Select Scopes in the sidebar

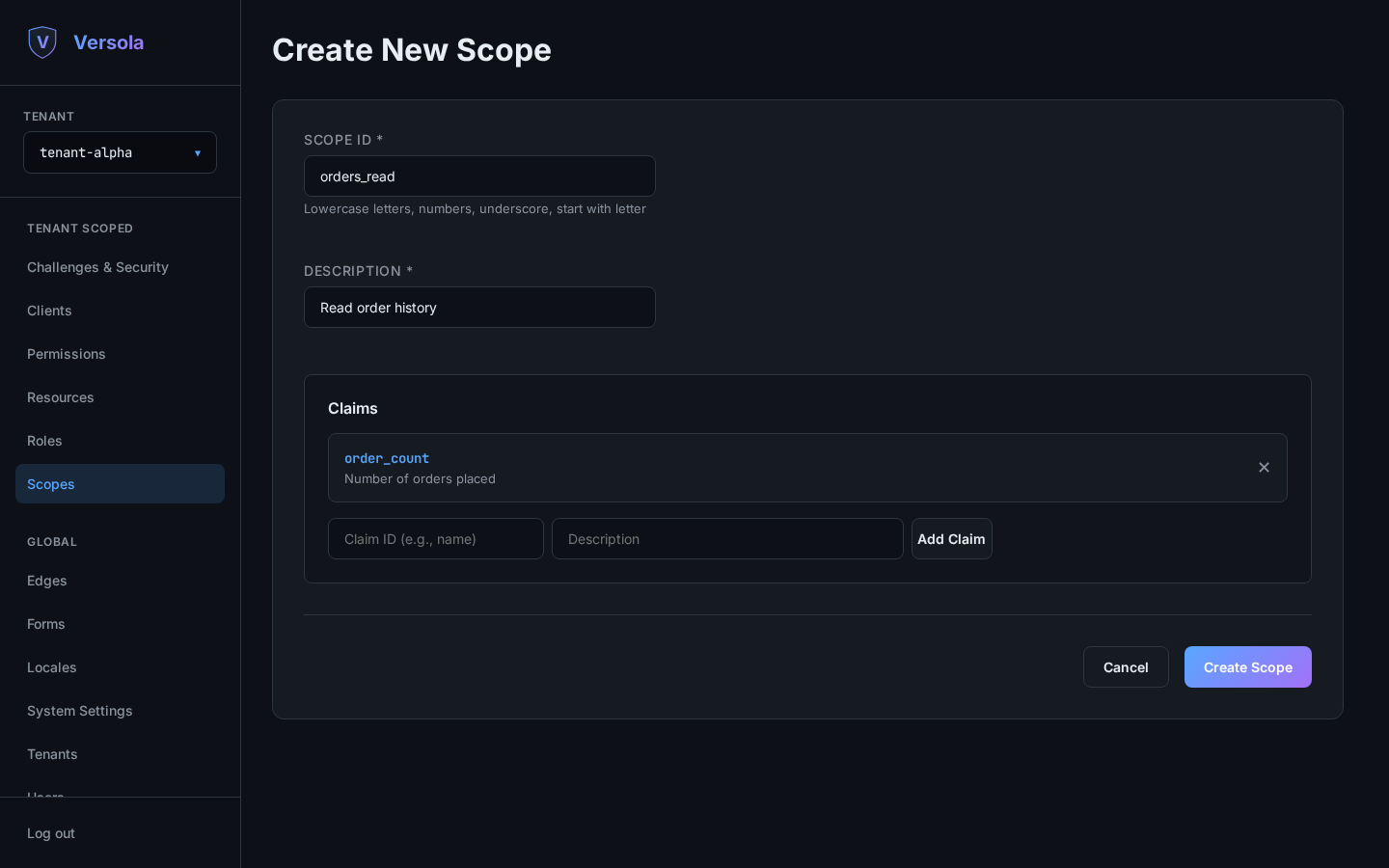click(120, 484)
